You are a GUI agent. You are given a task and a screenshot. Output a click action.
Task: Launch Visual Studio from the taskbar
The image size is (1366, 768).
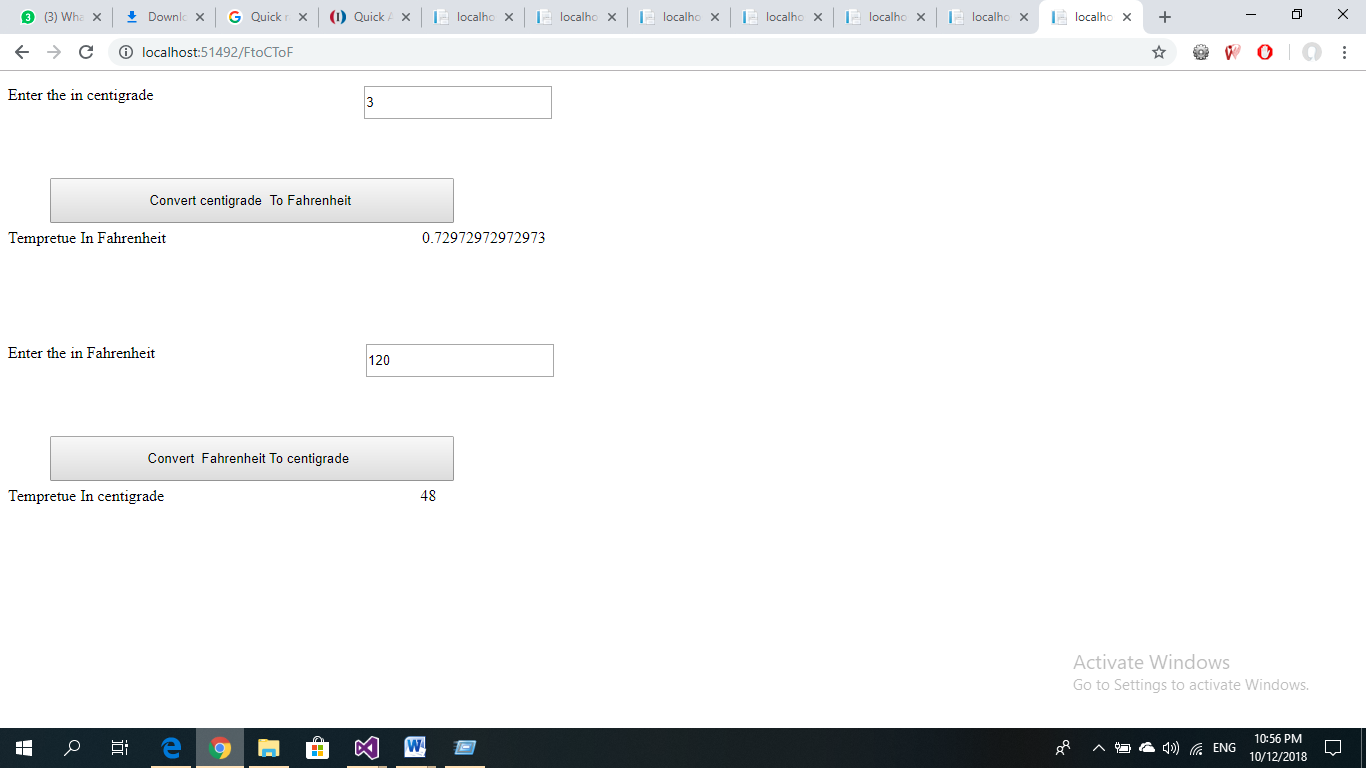point(366,747)
